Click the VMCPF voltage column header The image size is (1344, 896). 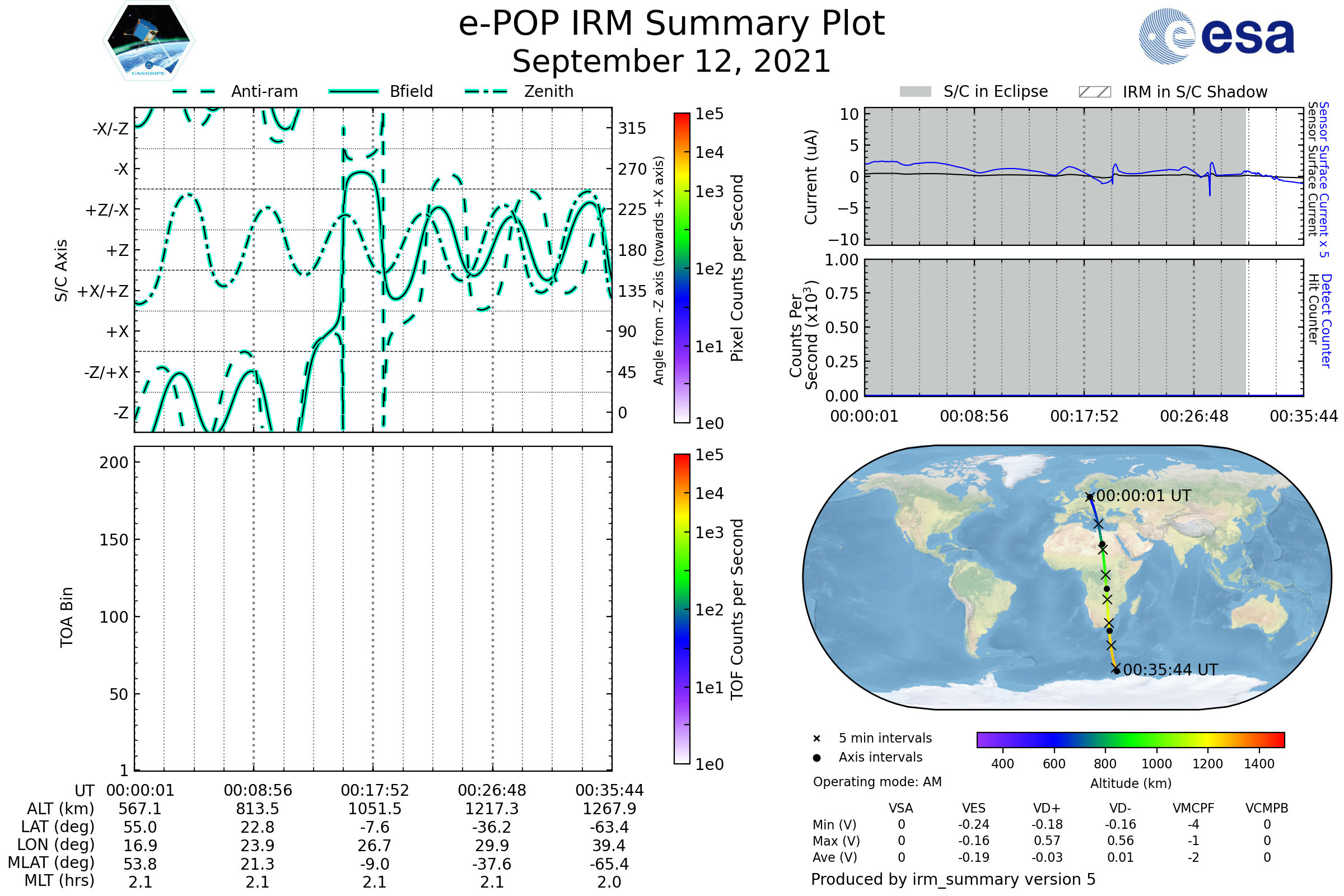(x=1193, y=809)
